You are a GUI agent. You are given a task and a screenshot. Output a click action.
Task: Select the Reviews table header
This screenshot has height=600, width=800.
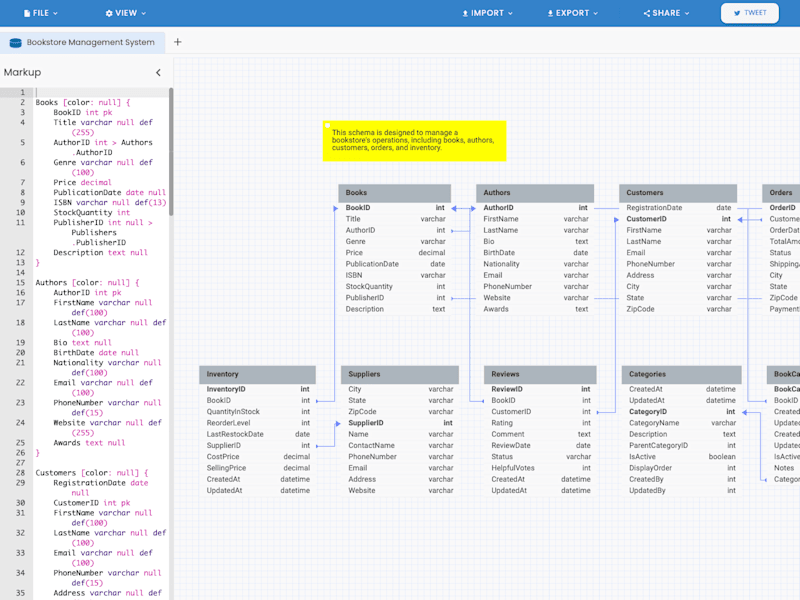[540, 374]
